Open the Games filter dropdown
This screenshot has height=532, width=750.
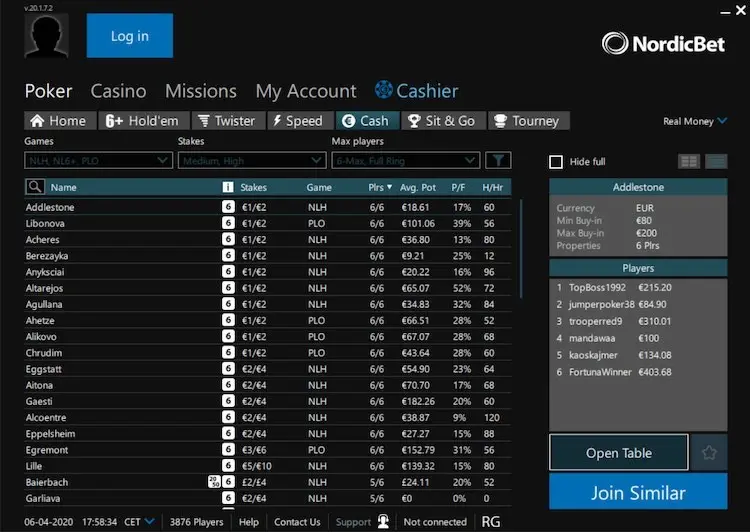99,160
